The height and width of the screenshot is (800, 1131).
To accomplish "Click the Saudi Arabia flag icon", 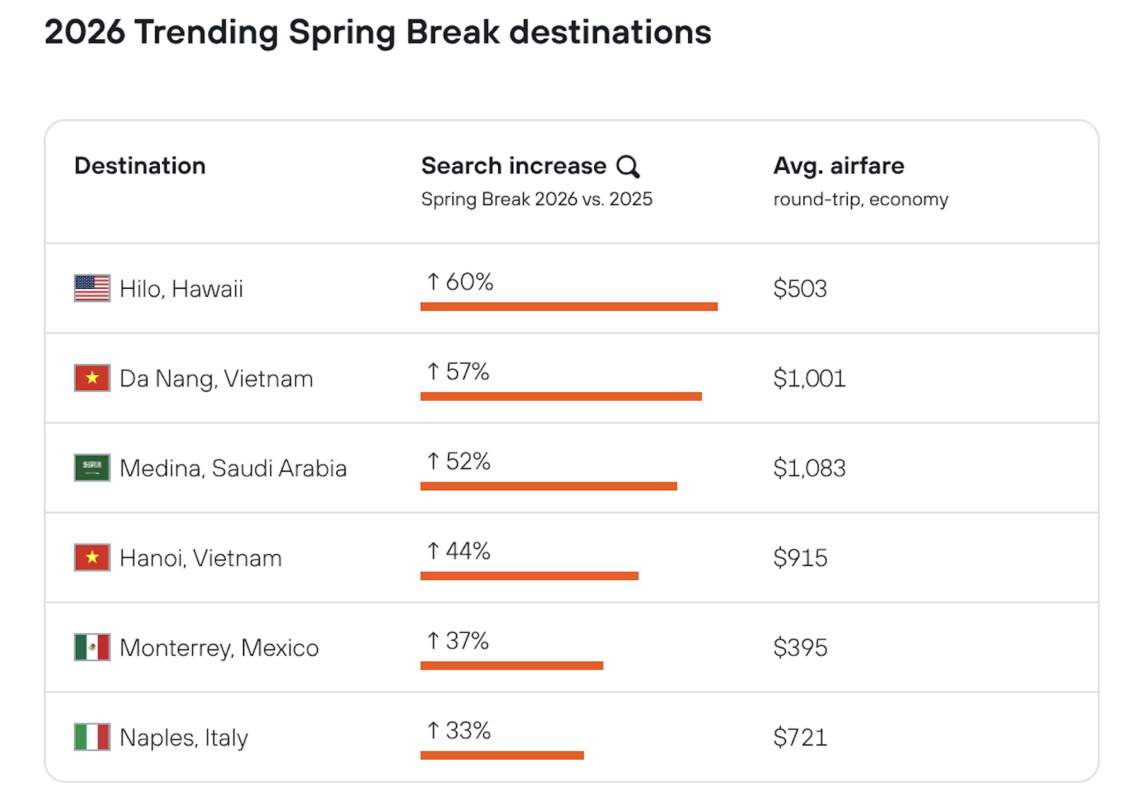I will click(92, 468).
